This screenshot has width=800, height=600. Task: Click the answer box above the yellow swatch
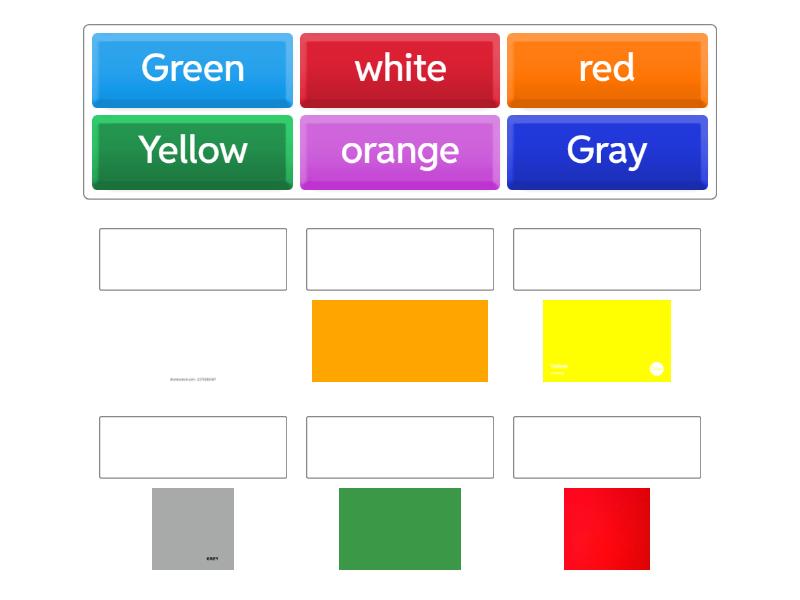tap(607, 259)
